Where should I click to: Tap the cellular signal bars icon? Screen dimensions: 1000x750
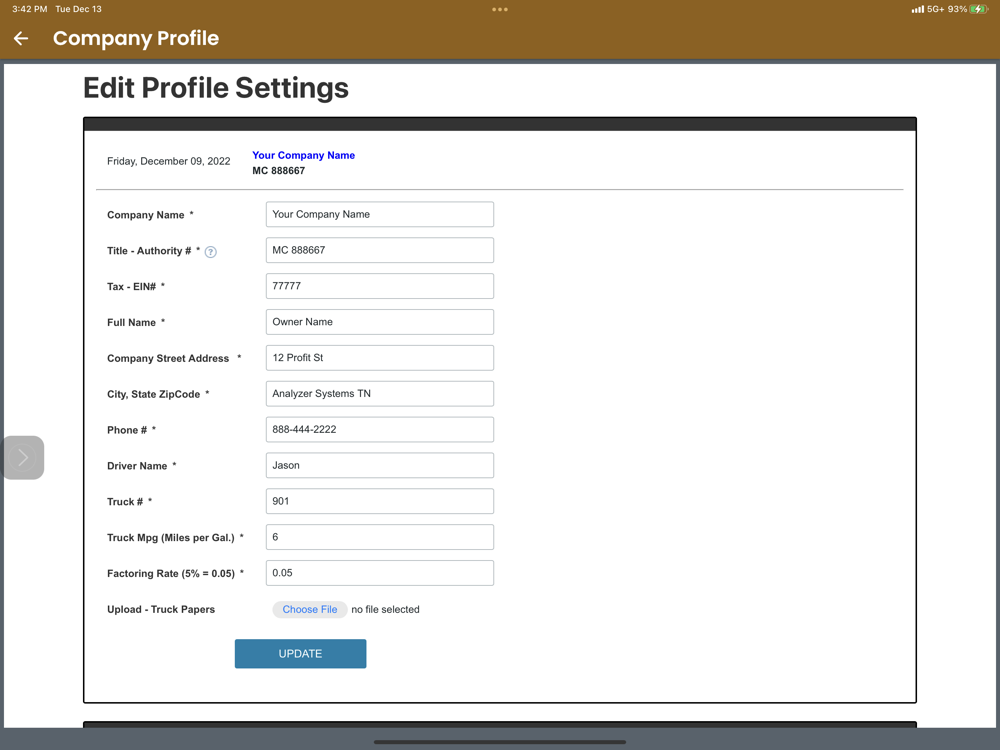click(x=918, y=9)
